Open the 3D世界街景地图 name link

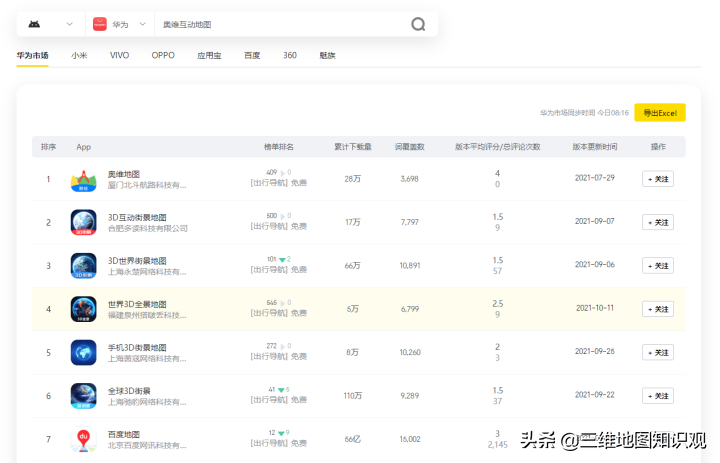[x=137, y=260]
